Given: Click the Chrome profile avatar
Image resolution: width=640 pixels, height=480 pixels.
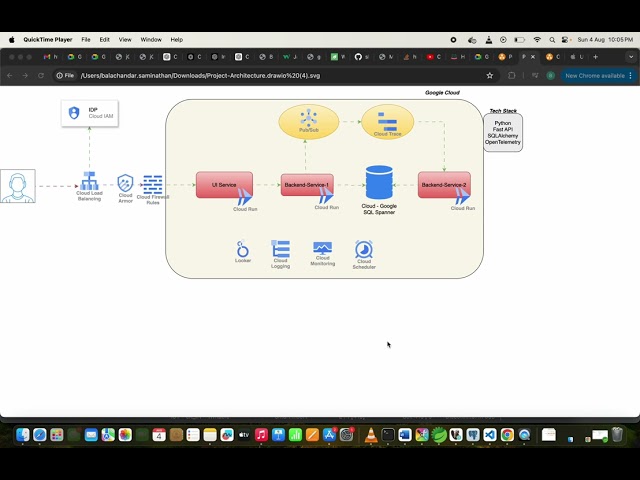Looking at the screenshot, I should pos(551,76).
